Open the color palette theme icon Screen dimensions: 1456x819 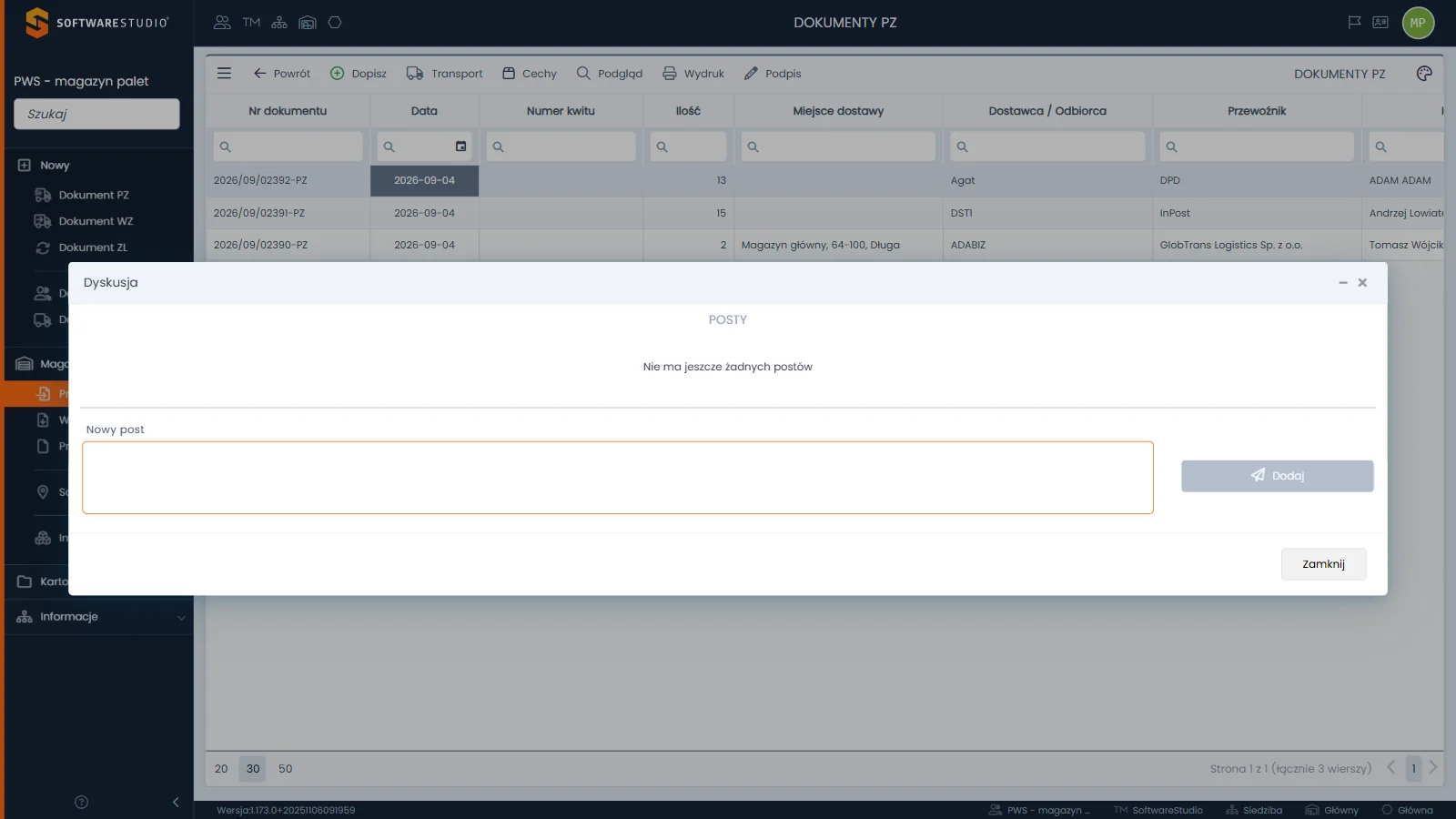point(1424,74)
